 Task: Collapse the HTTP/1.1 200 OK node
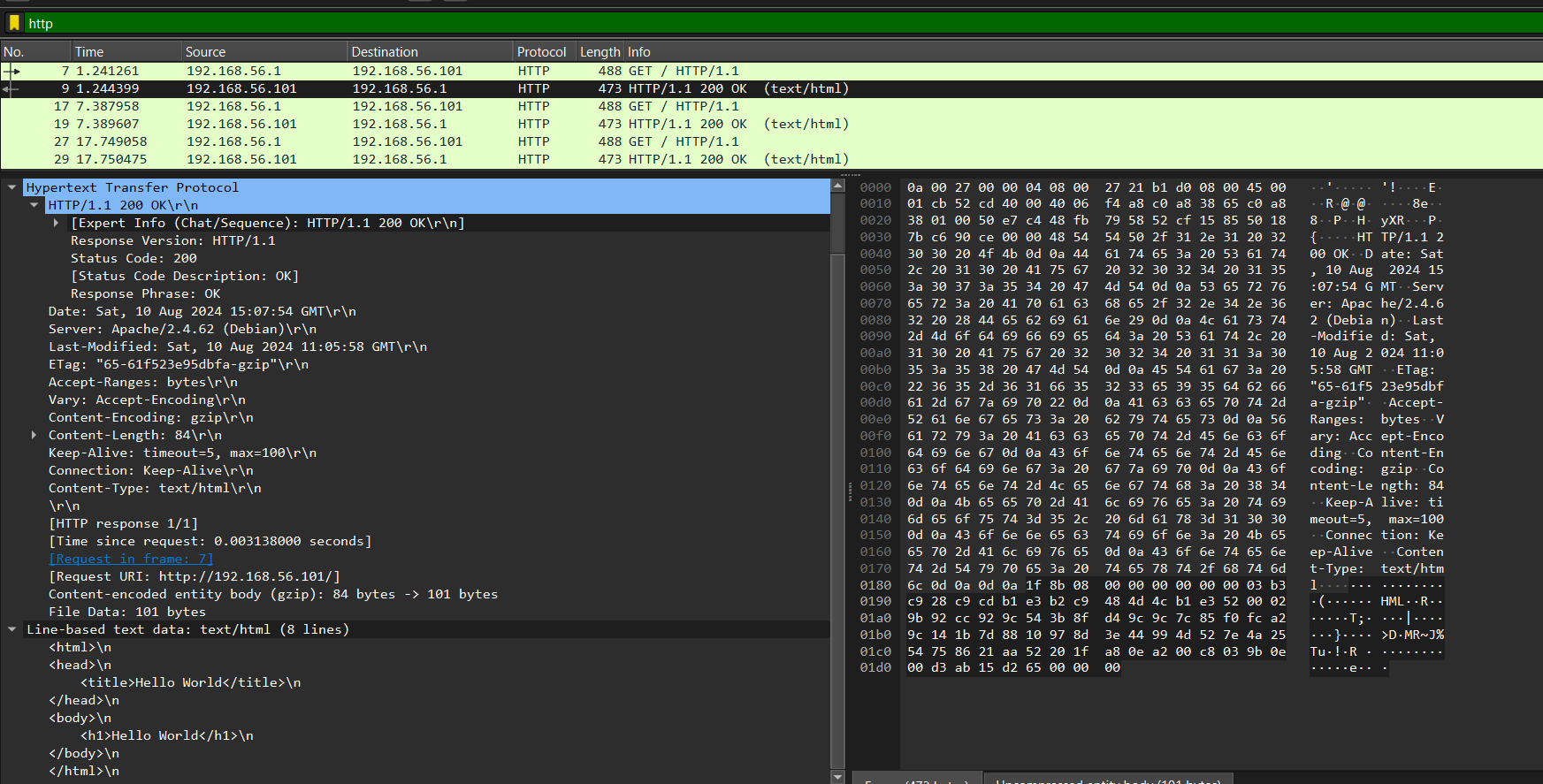(x=34, y=205)
